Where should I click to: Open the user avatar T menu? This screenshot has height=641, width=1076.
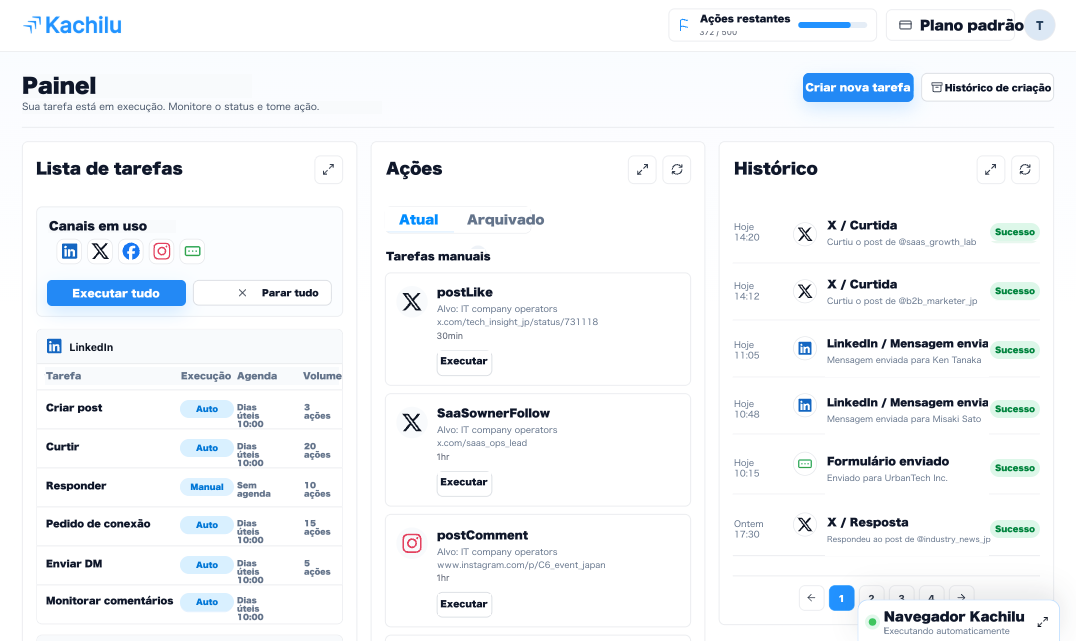(x=1040, y=25)
